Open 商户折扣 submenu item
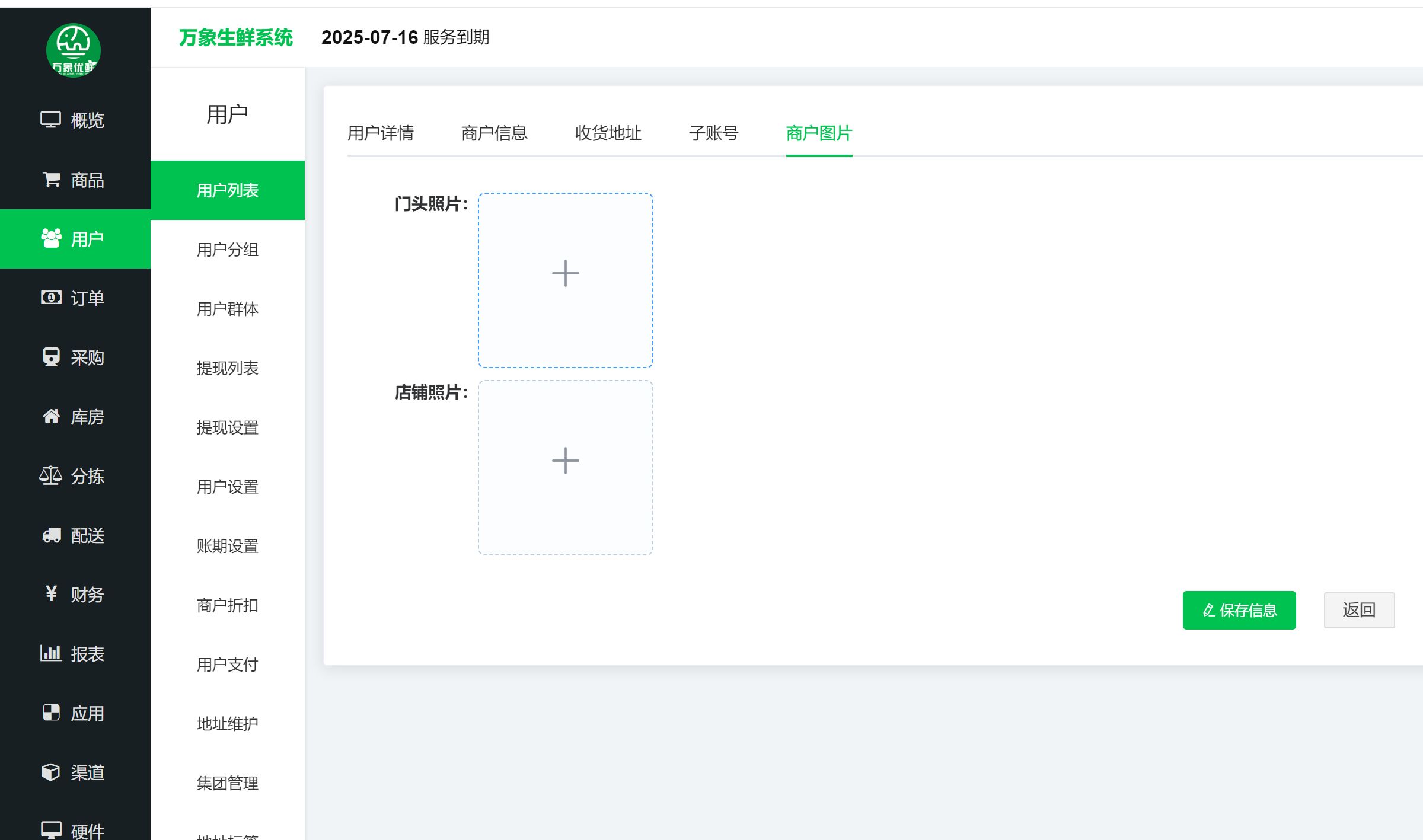Viewport: 1423px width, 840px height. click(x=228, y=605)
